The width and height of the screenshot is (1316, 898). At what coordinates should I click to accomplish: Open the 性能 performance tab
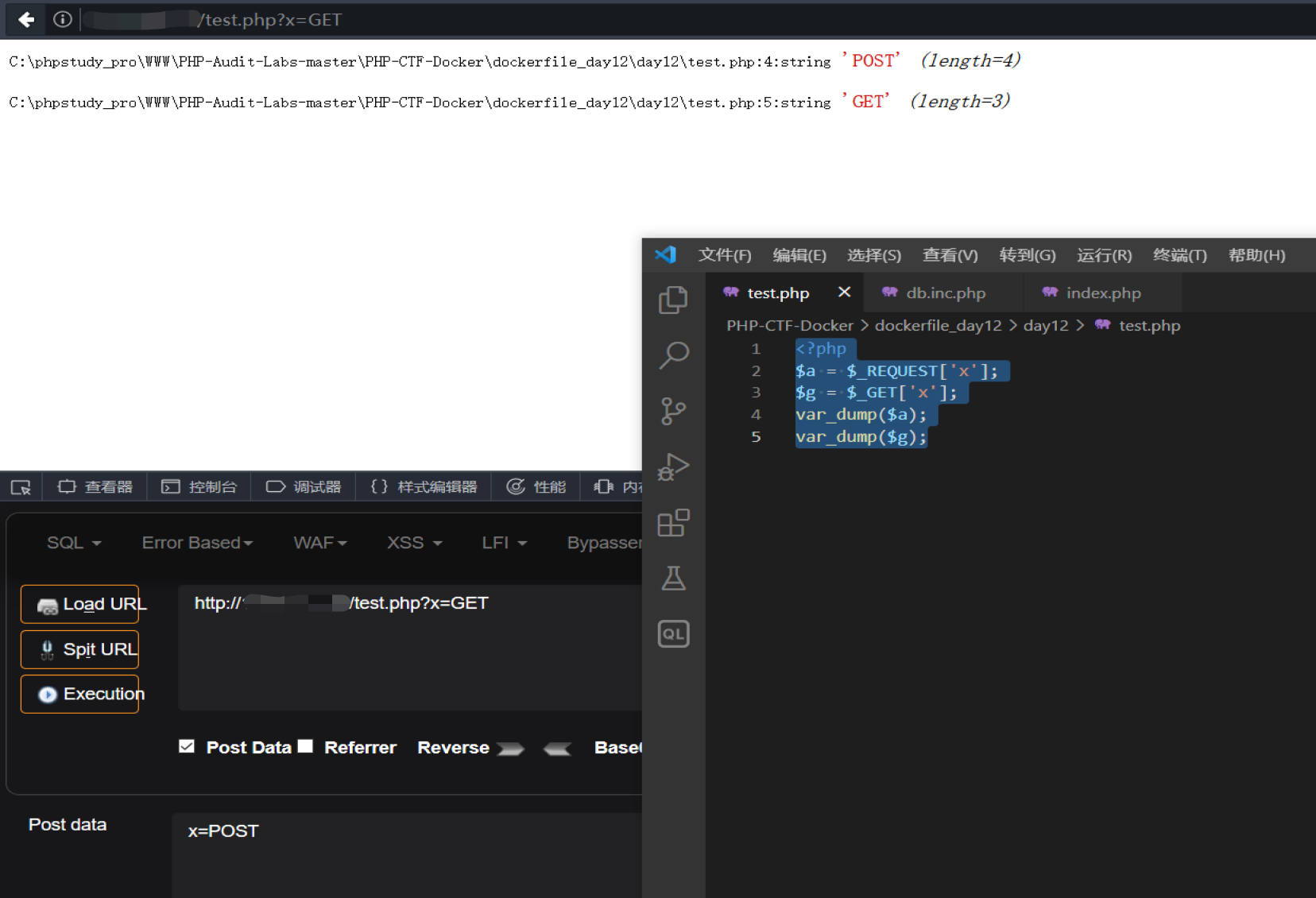[x=536, y=486]
